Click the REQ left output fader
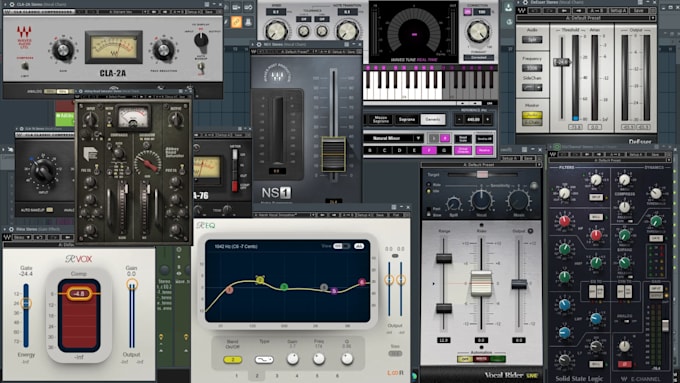 (x=389, y=280)
